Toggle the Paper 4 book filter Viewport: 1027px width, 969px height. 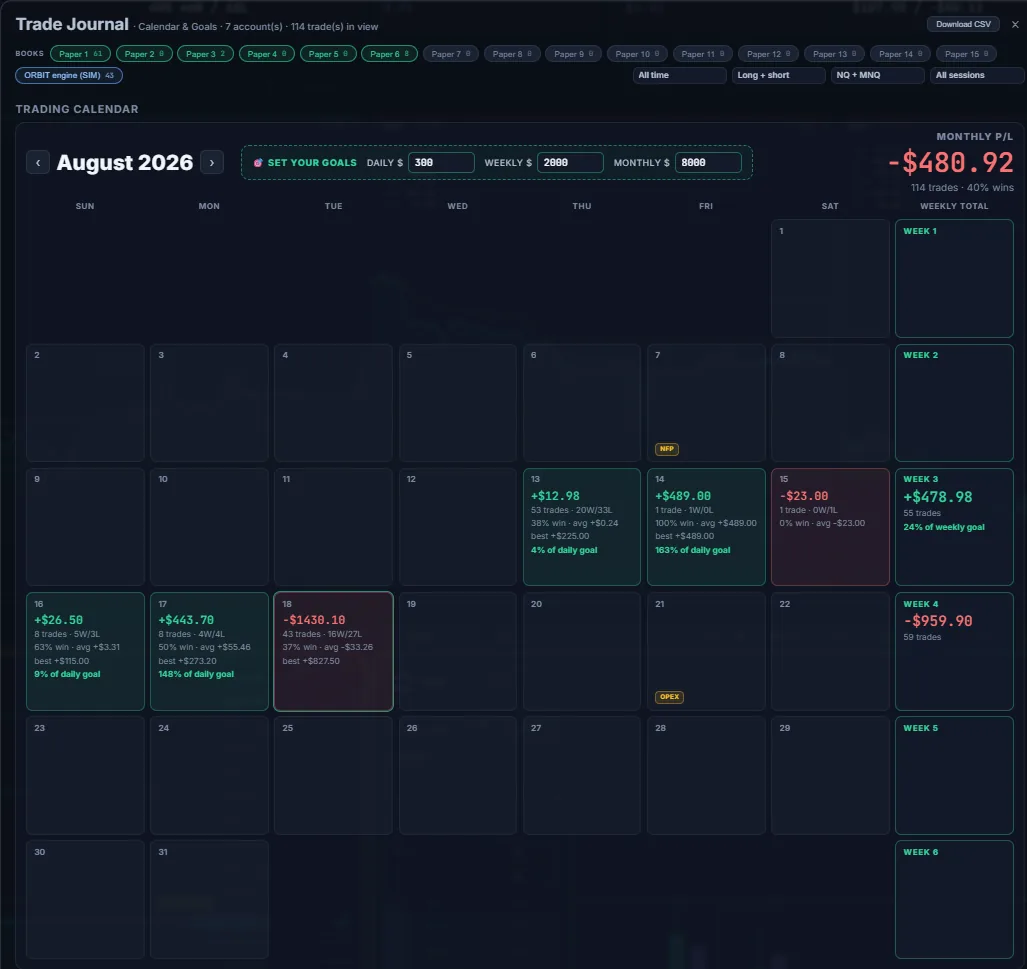tap(267, 54)
